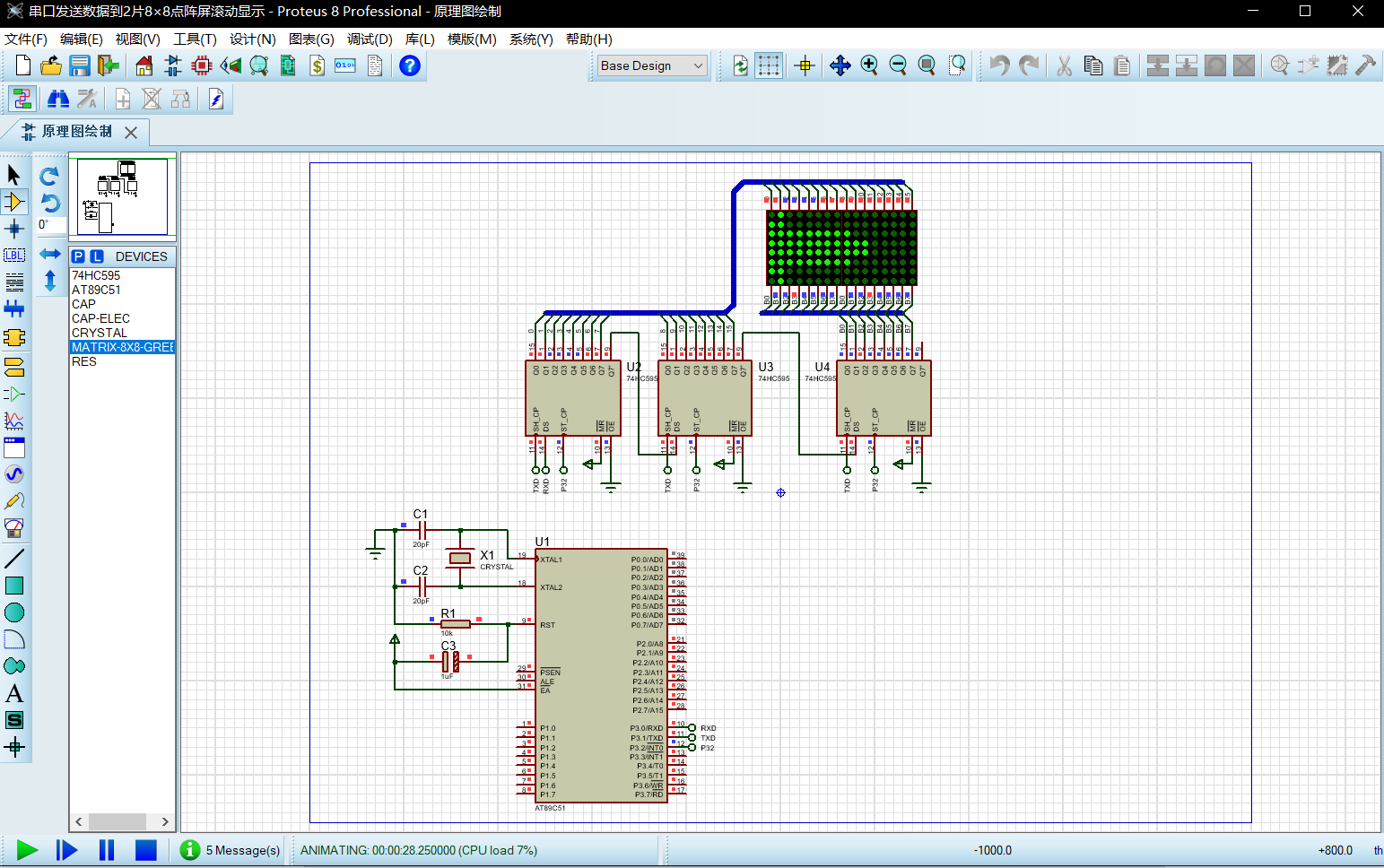Open the 编辑(E) menu
Viewport: 1384px width, 868px height.
tap(81, 39)
